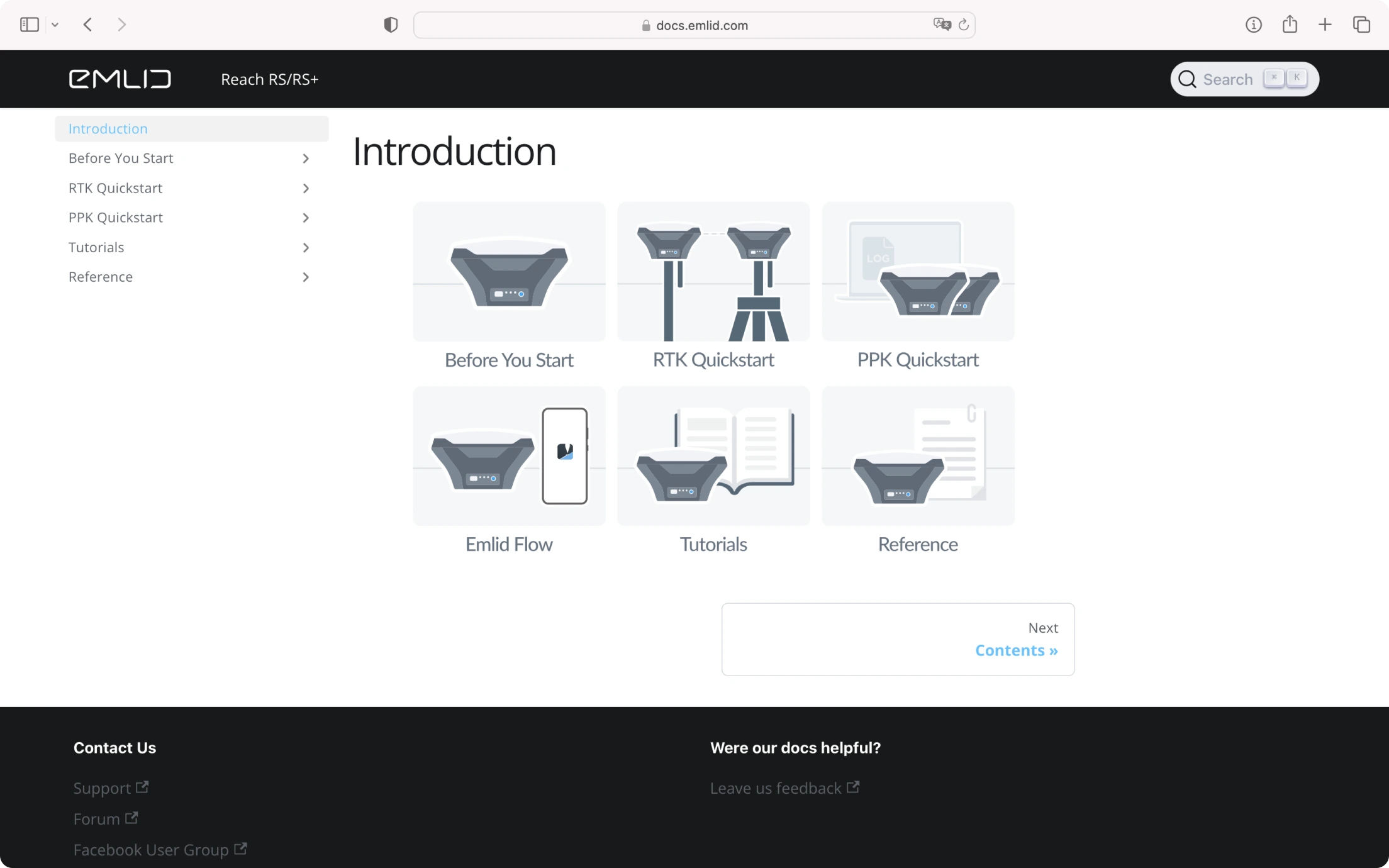Click the search magnifier icon
The image size is (1389, 868).
coord(1187,79)
